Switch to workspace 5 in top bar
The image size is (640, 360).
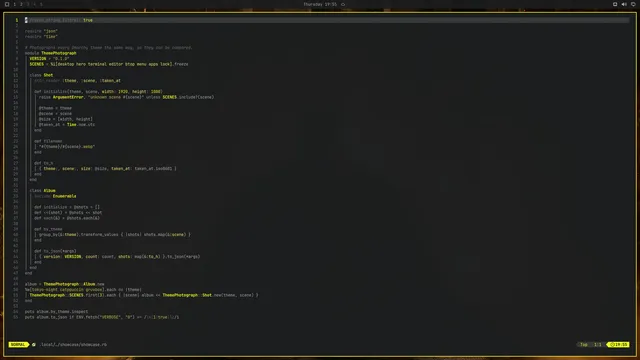pyautogui.click(x=41, y=4)
